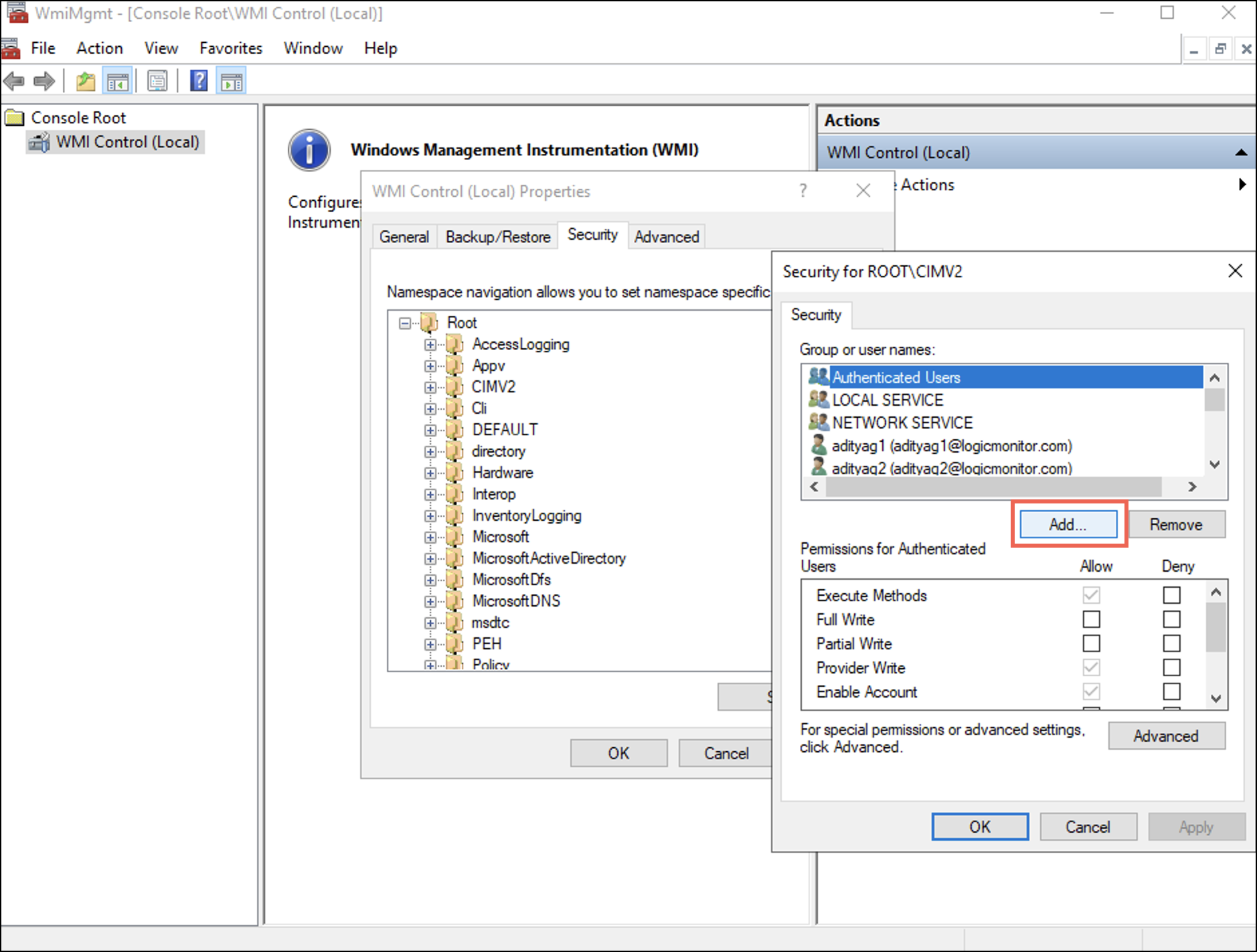Click the Back arrow toolbar icon

14,82
